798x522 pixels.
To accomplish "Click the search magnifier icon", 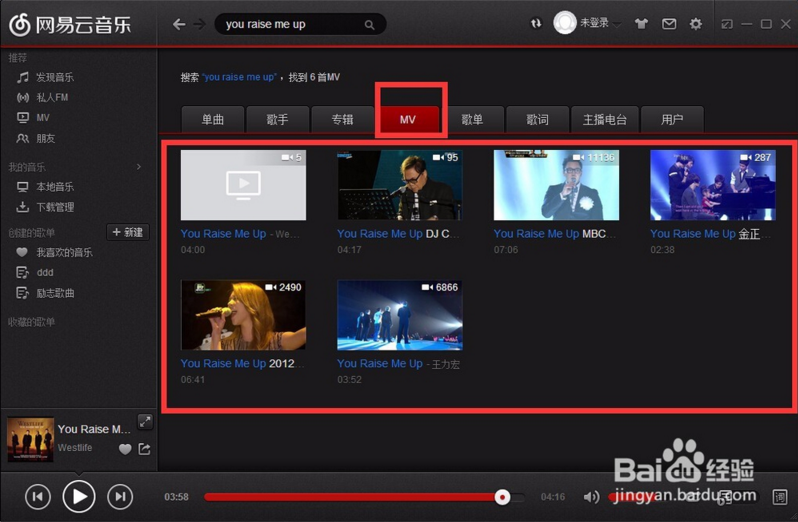I will 369,24.
